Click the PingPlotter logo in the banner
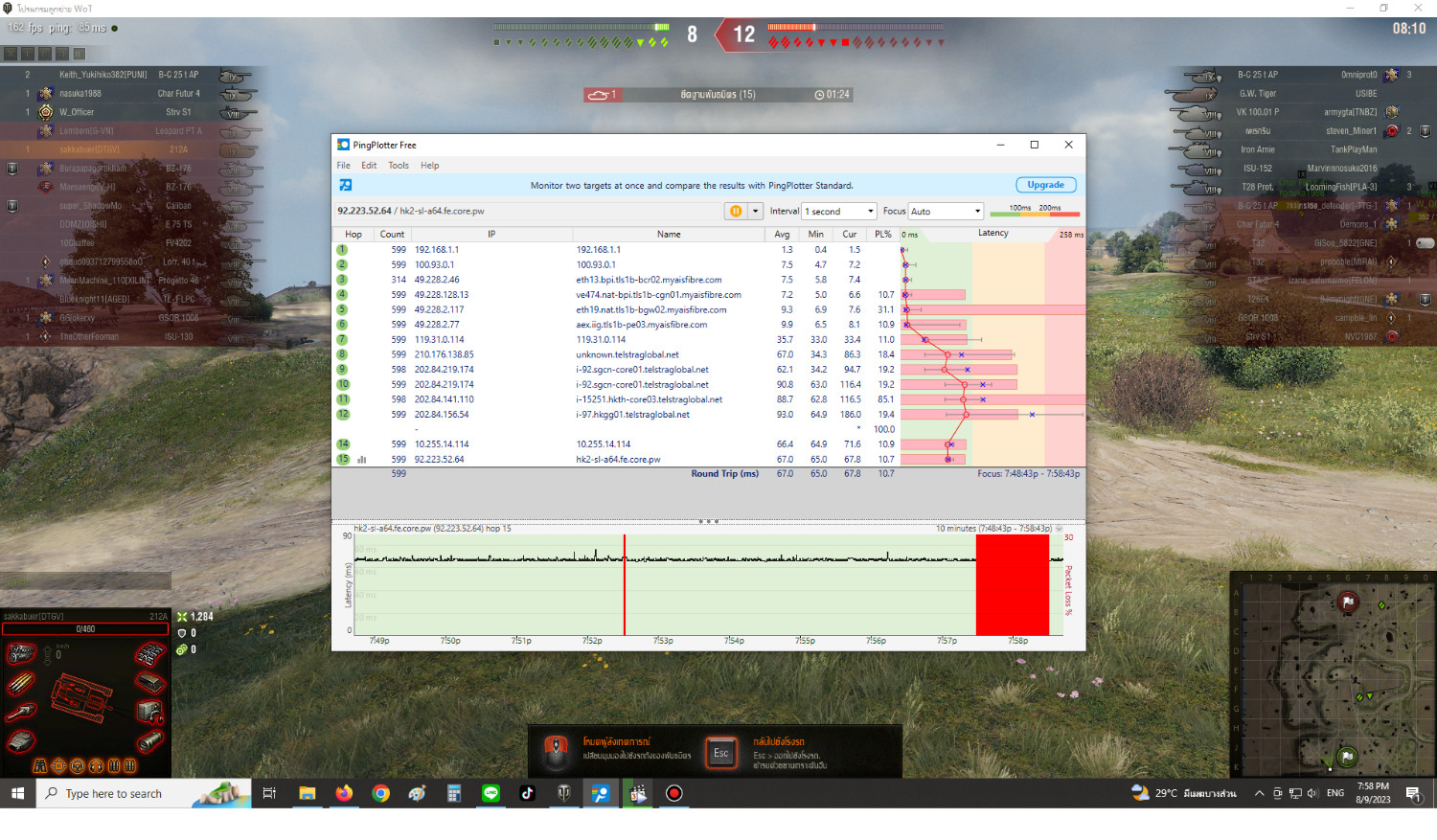Viewport: 1437px width, 840px height. pos(345,185)
